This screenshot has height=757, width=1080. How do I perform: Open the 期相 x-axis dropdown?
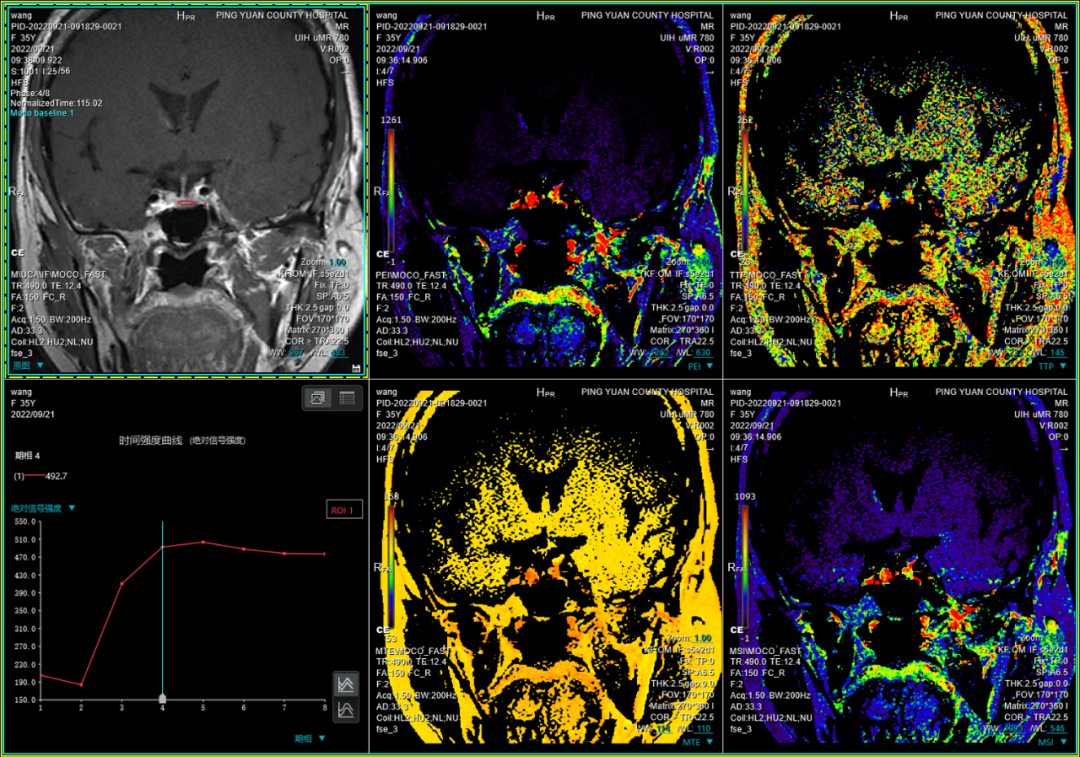pyautogui.click(x=310, y=738)
